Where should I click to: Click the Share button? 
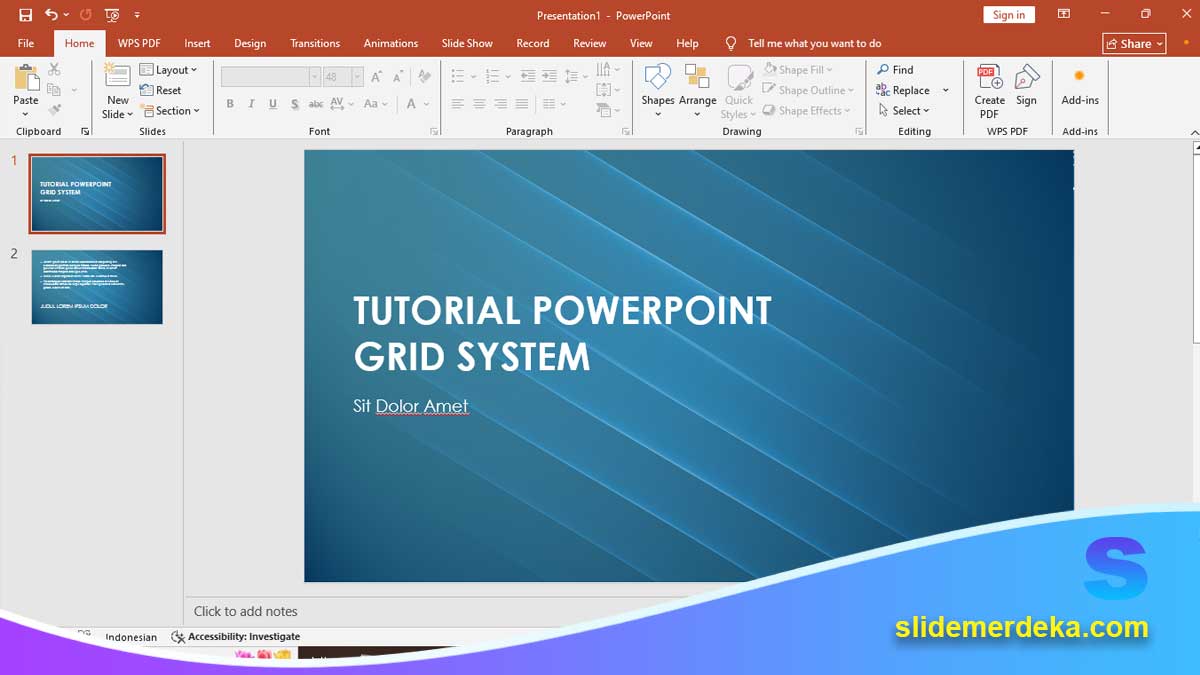[1135, 43]
